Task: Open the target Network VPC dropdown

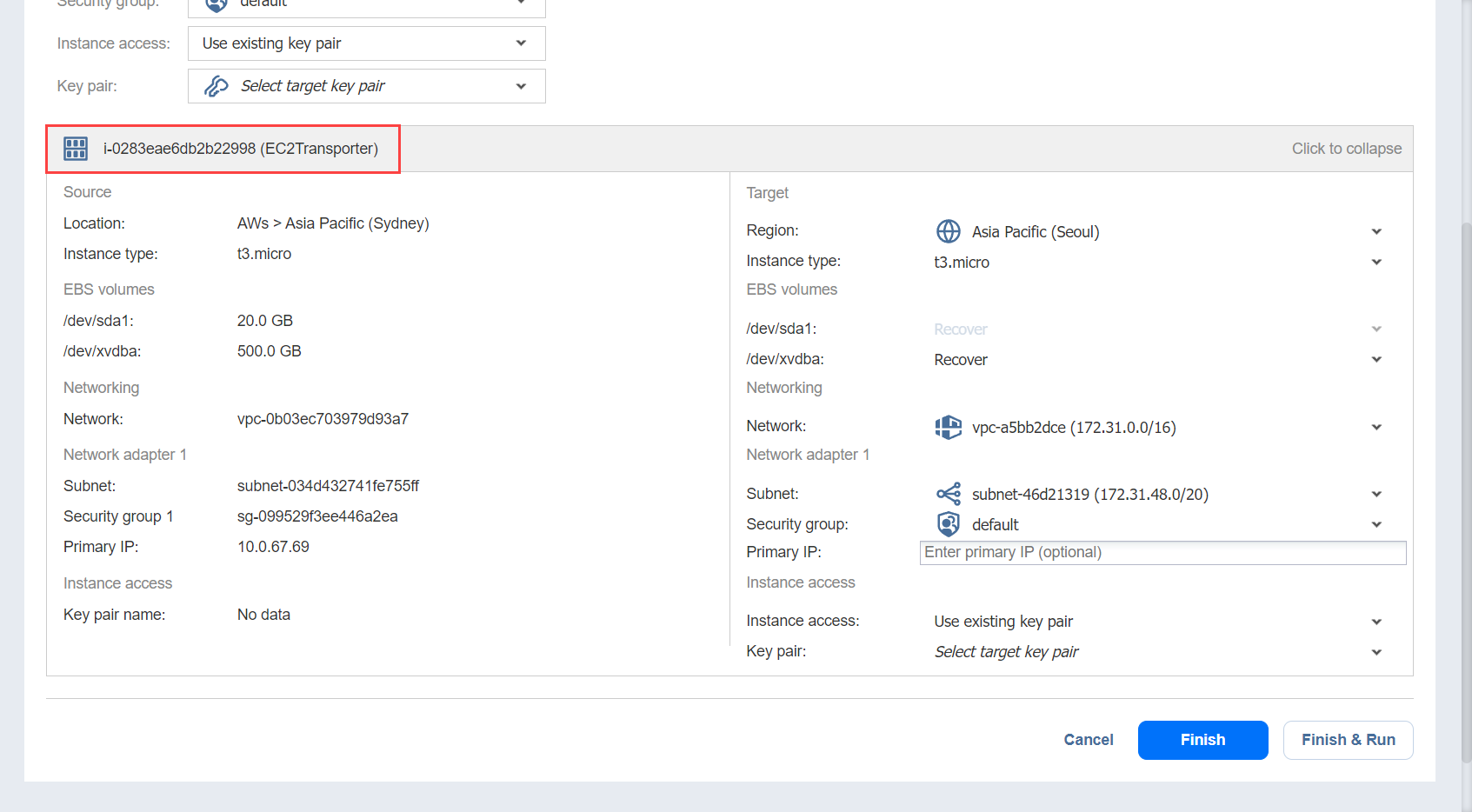Action: point(1375,427)
